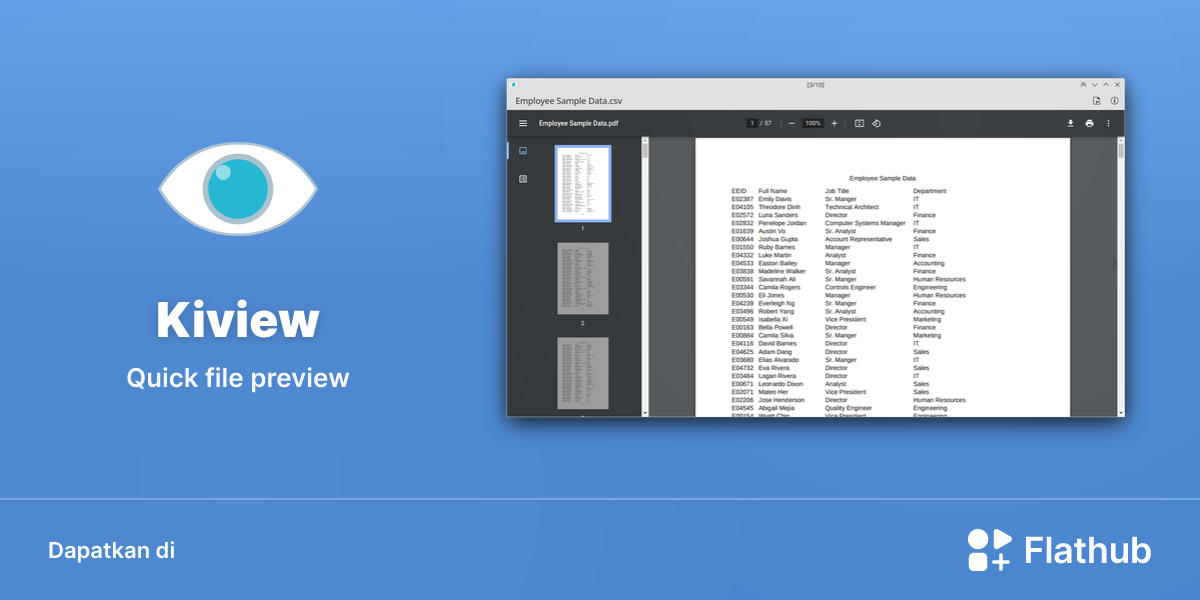This screenshot has height=600, width=1200.
Task: Edit the current page number field
Action: pyautogui.click(x=752, y=123)
